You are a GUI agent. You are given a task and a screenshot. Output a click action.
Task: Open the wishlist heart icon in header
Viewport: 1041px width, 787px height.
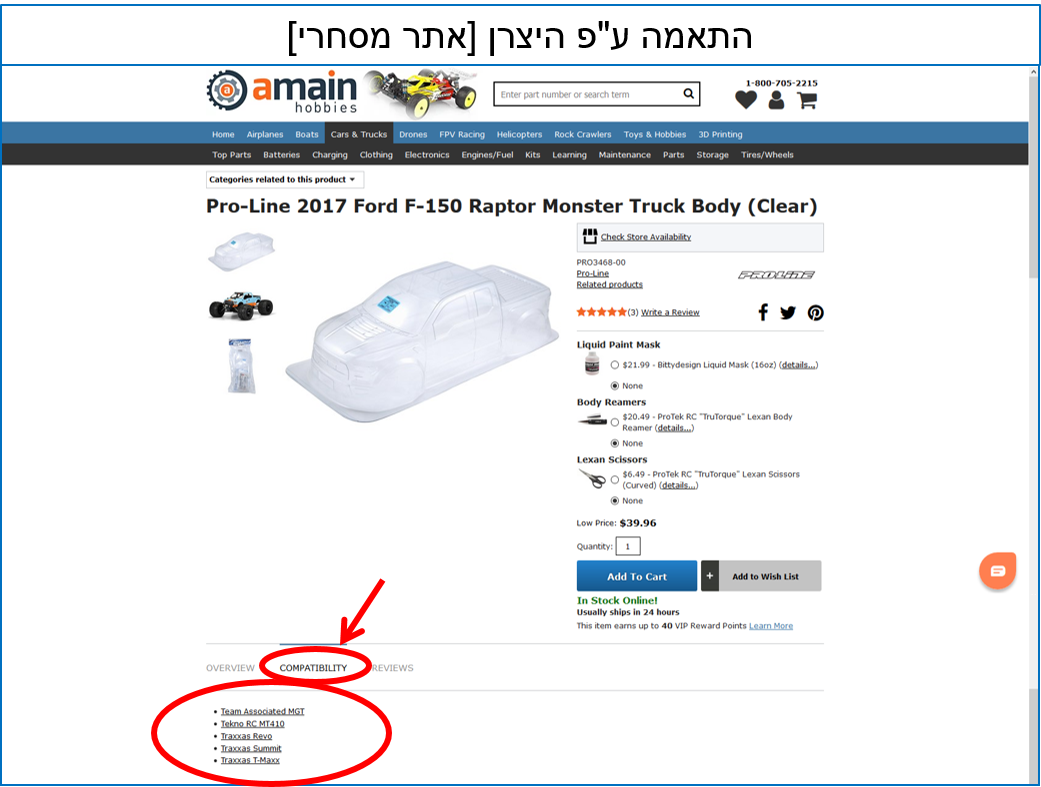pos(746,100)
